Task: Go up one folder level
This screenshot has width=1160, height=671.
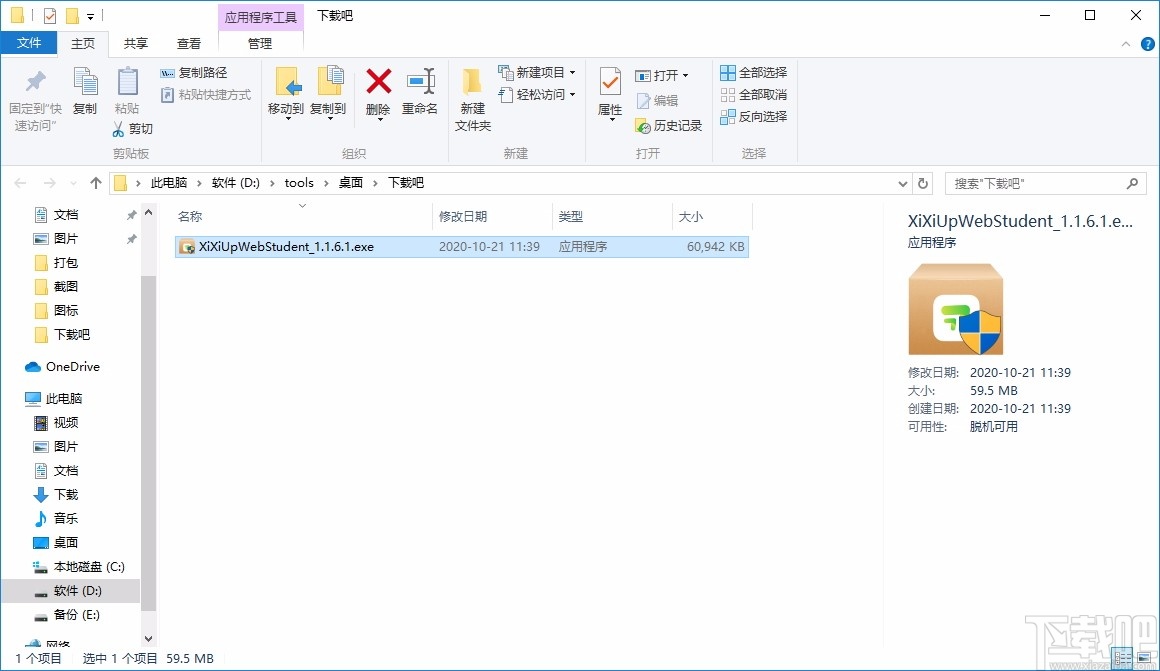Action: [x=95, y=183]
